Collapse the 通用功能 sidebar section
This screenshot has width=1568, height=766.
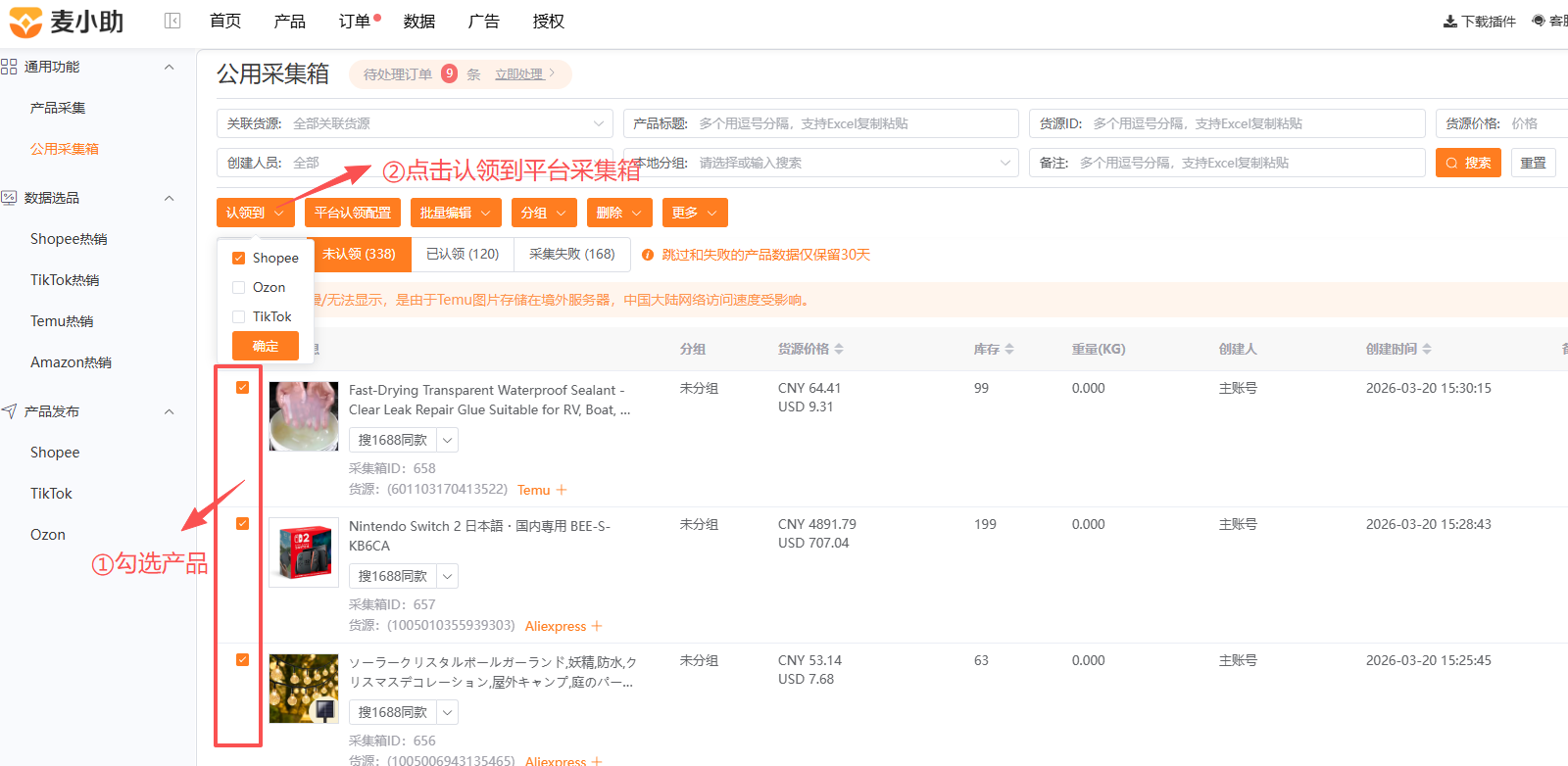pos(169,67)
